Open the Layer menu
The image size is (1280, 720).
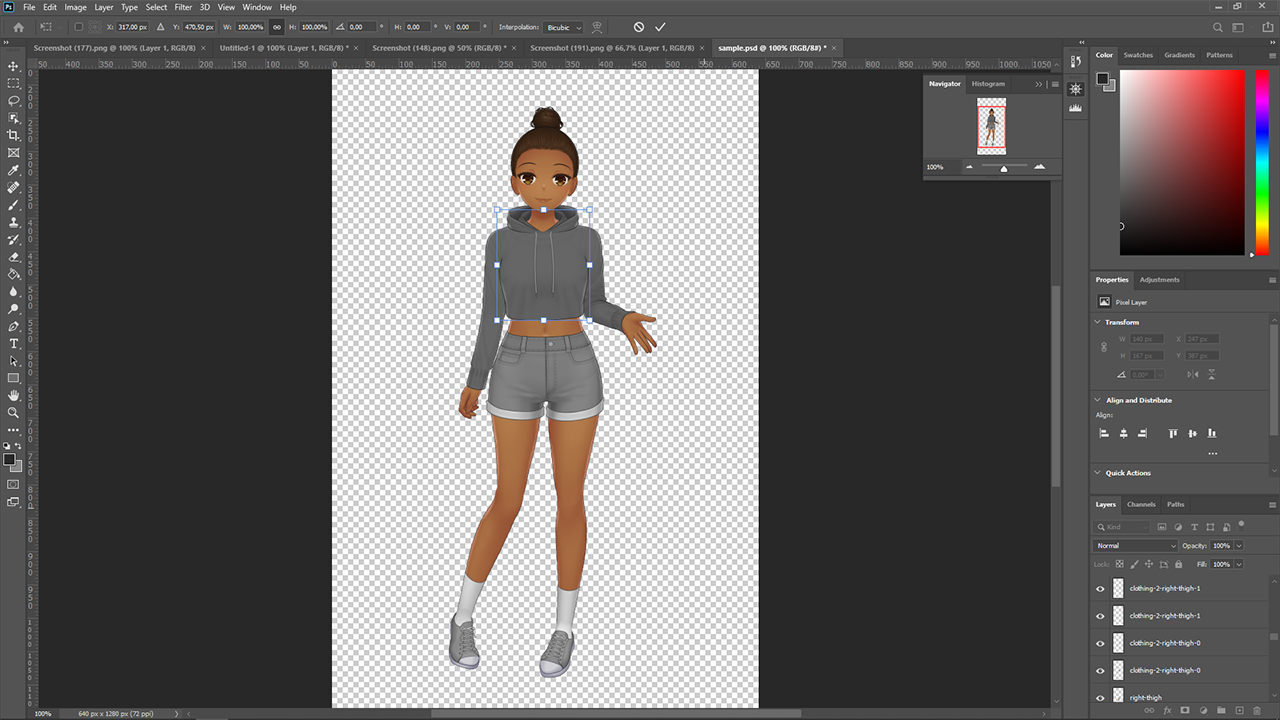104,7
